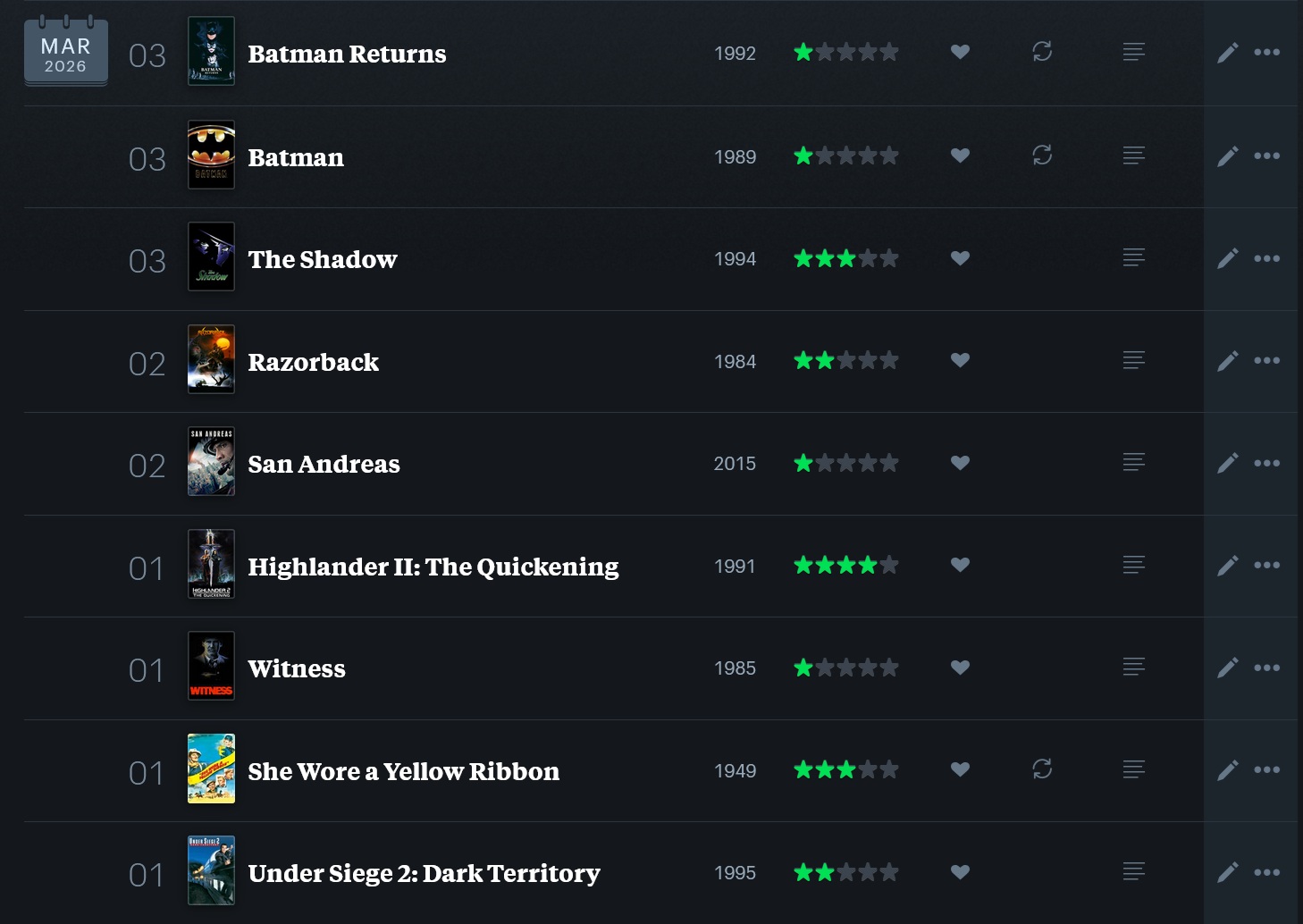Like Highlander II: The Quickening
The image size is (1303, 924).
point(961,566)
